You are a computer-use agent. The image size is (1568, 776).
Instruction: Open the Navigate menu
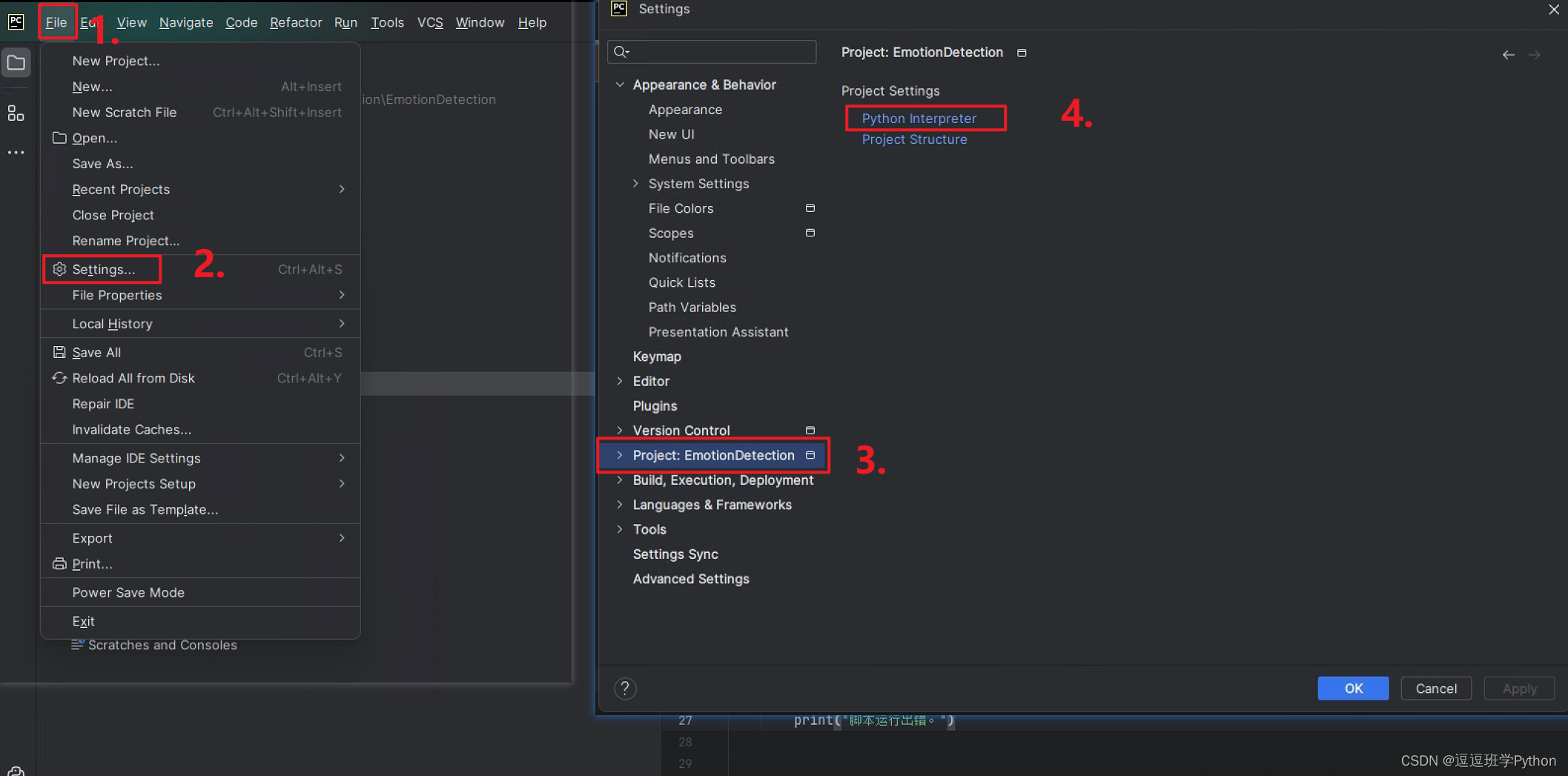click(x=185, y=22)
